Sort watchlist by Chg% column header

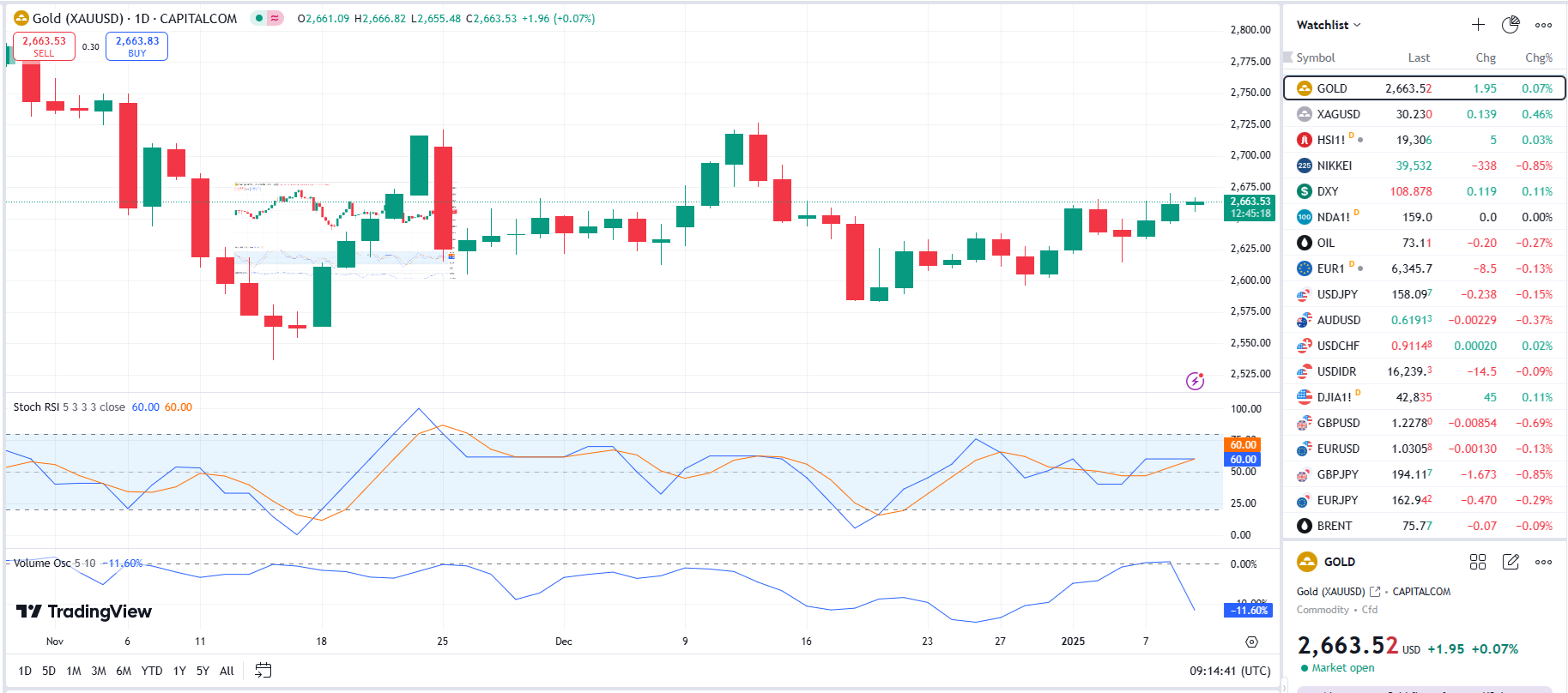tap(1538, 57)
